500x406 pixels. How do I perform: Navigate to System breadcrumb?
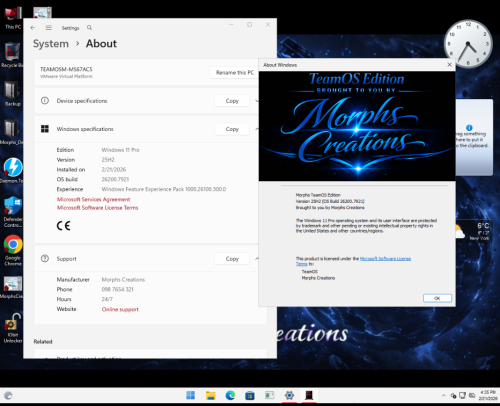click(x=51, y=44)
